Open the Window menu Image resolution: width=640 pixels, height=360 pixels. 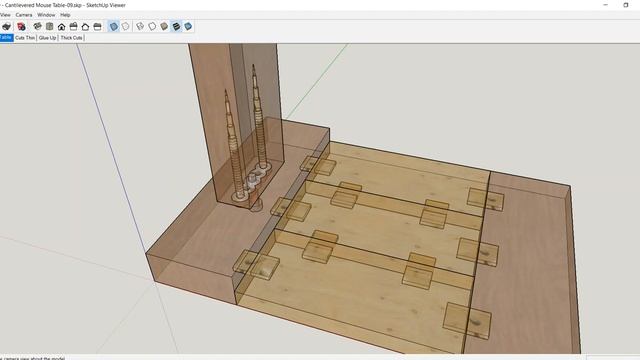coord(46,15)
